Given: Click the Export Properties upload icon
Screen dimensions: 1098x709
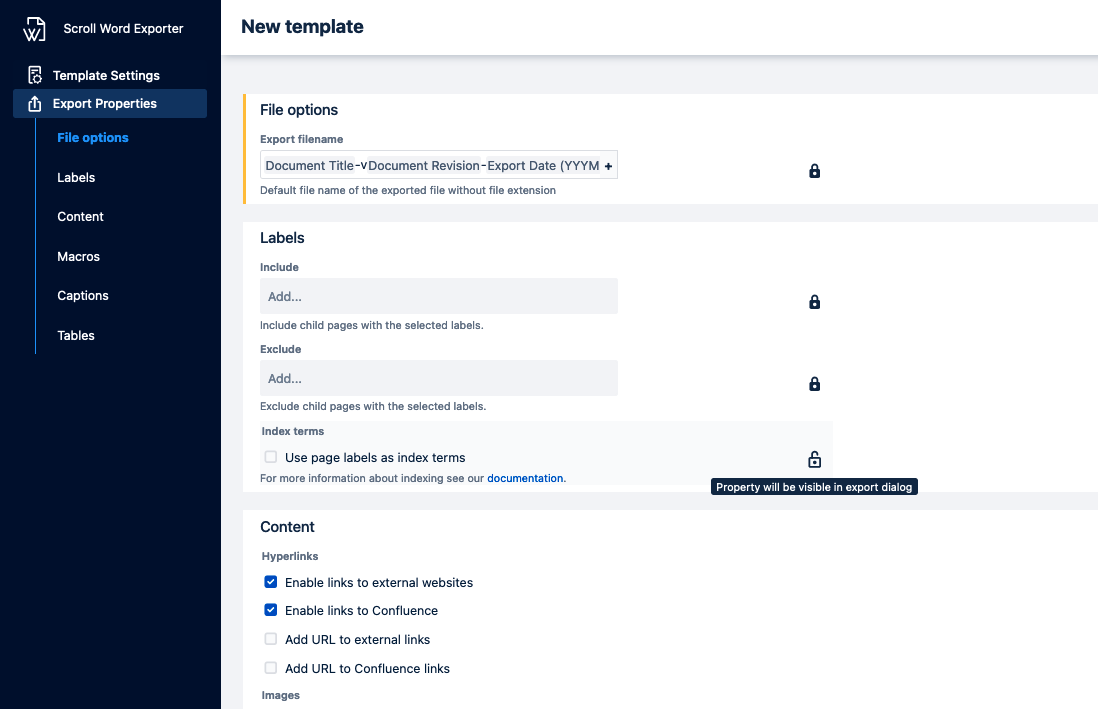Looking at the screenshot, I should coord(35,104).
